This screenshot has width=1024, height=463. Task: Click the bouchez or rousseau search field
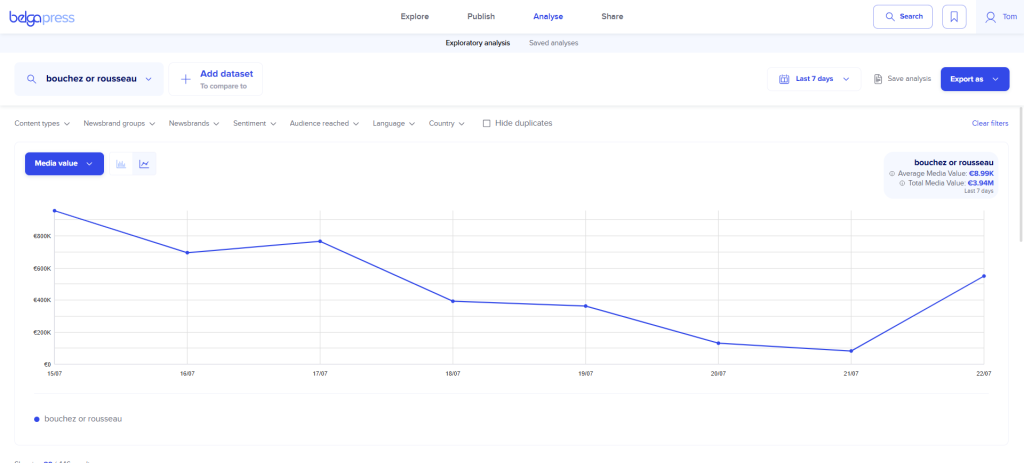click(x=90, y=79)
